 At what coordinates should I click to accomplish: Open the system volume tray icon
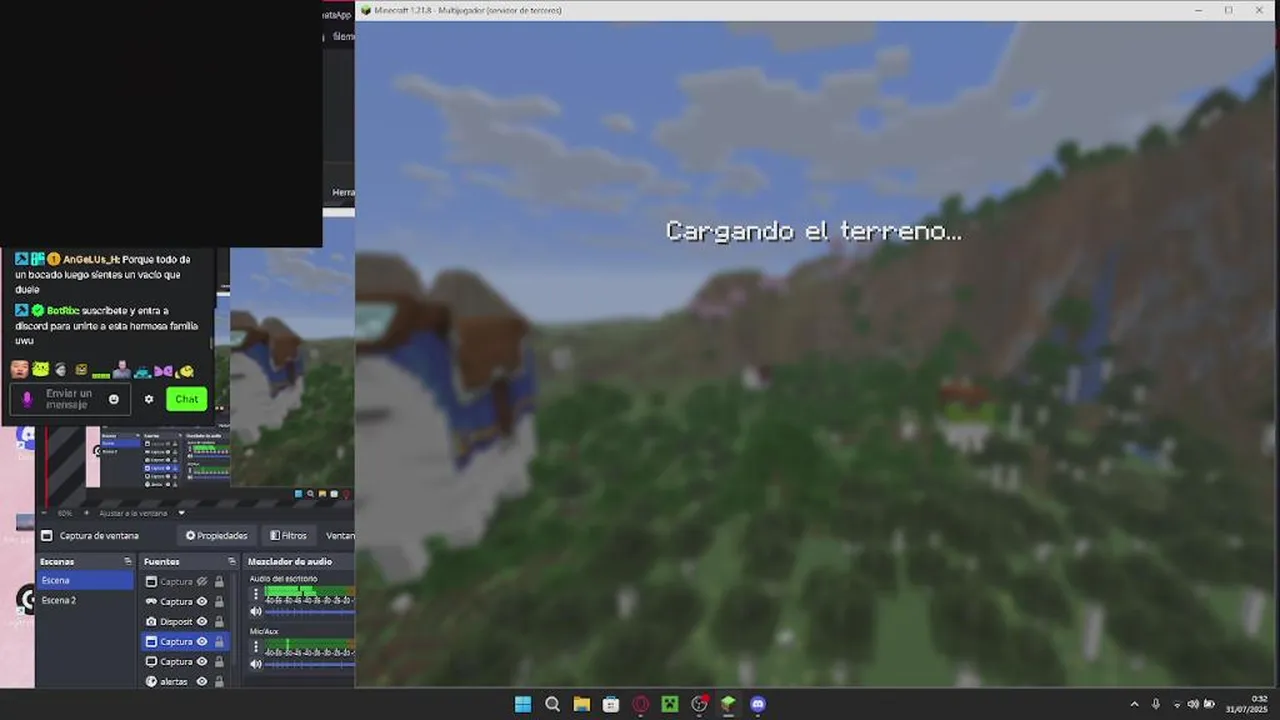click(x=1193, y=704)
